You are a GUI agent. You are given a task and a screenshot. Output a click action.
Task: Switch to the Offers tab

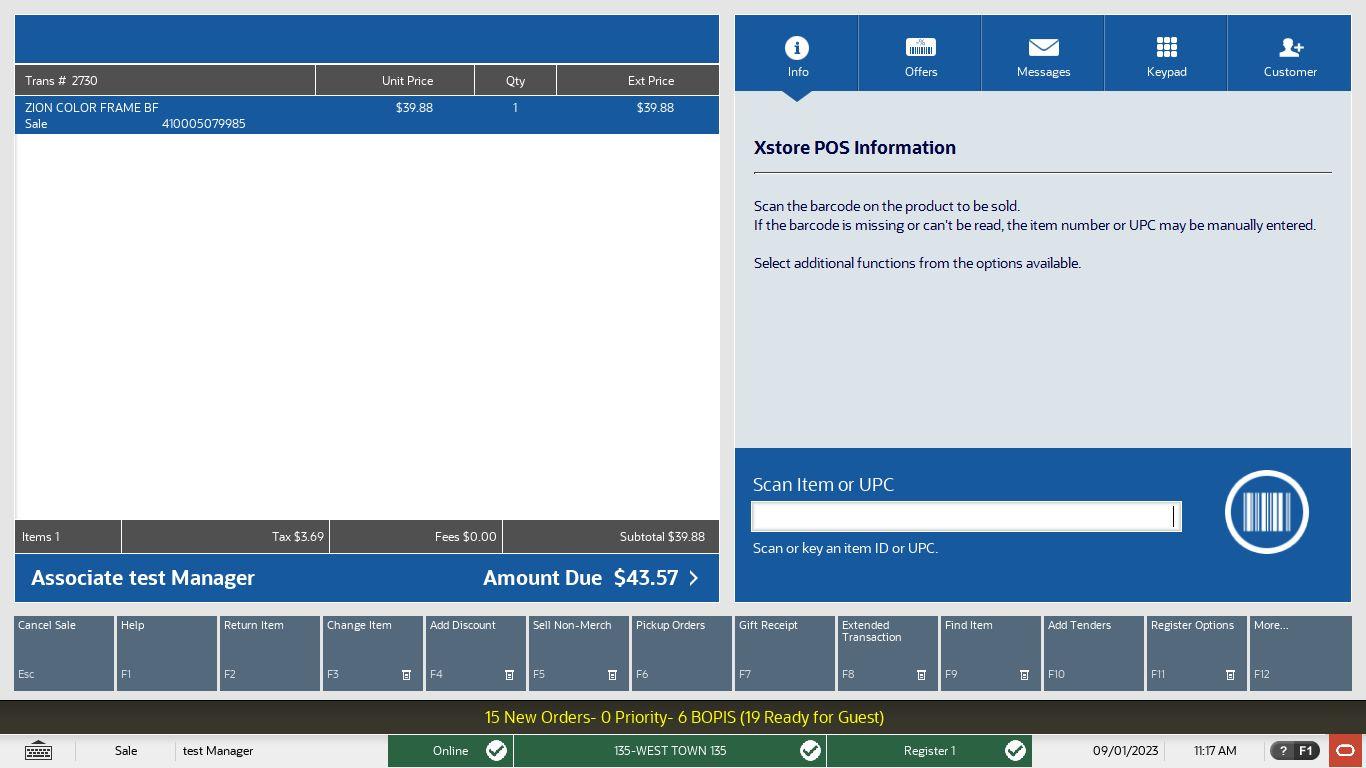click(x=920, y=53)
